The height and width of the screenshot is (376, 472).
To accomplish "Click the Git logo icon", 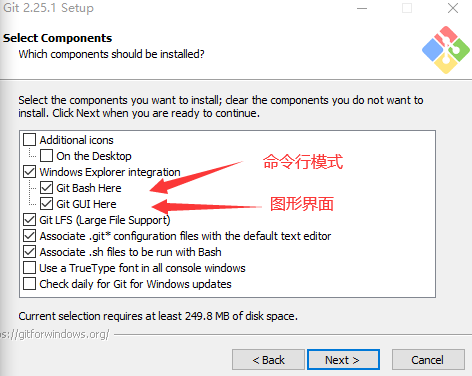I will 446,50.
